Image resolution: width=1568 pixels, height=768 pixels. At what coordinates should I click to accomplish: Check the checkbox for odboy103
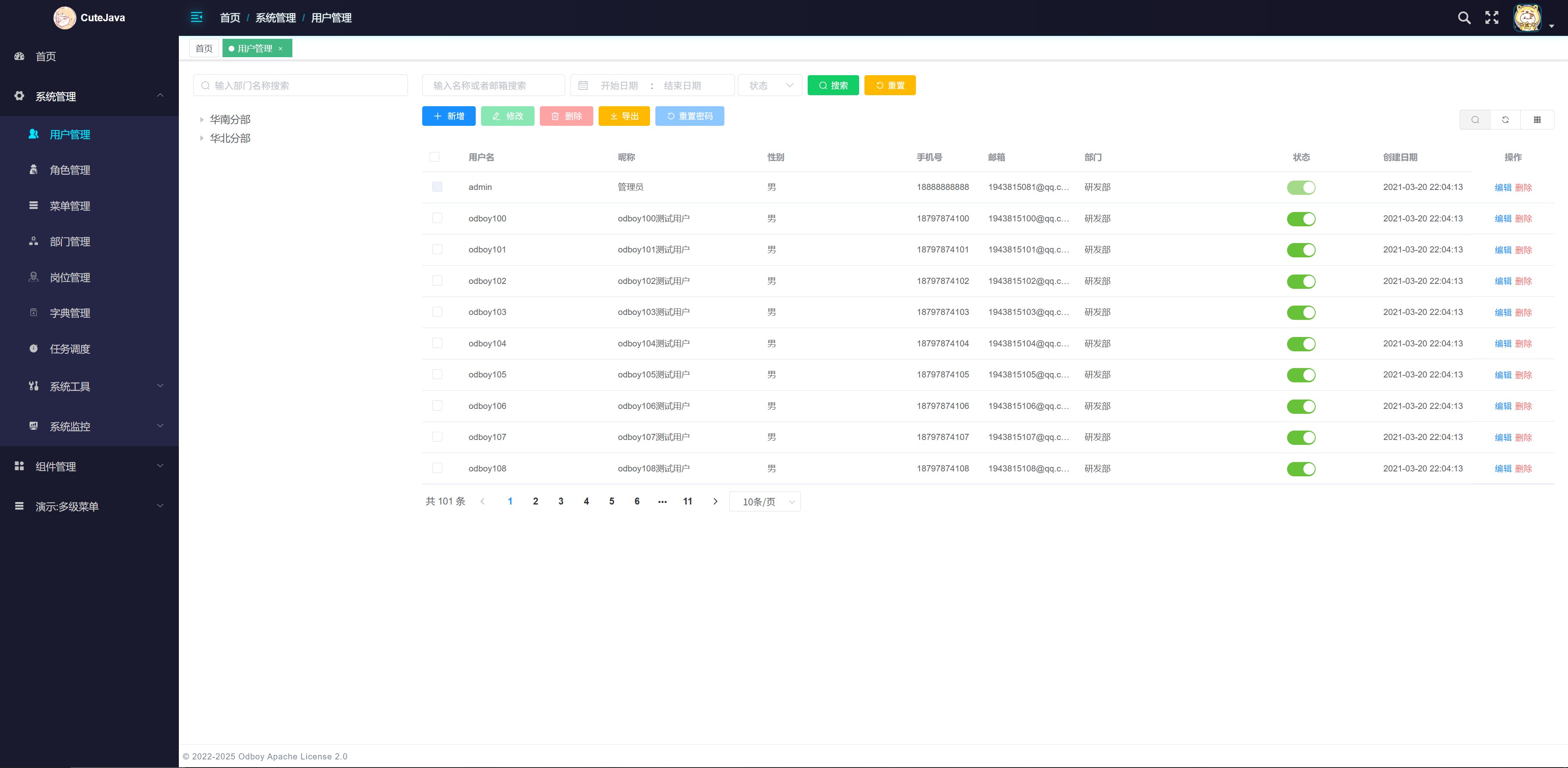(x=437, y=312)
